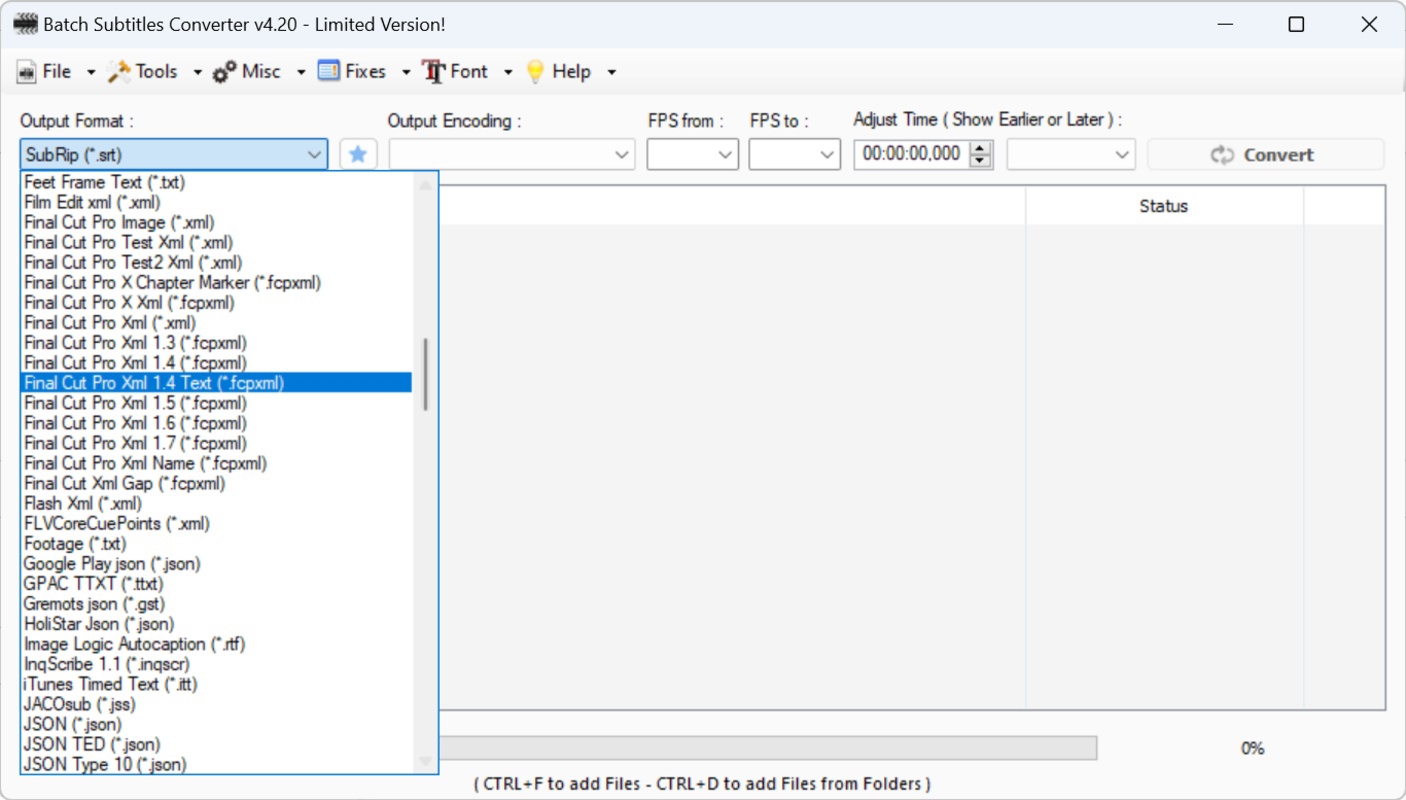1406x800 pixels.
Task: Choose Final Cut Pro Xml 1.7 format
Action: [216, 443]
